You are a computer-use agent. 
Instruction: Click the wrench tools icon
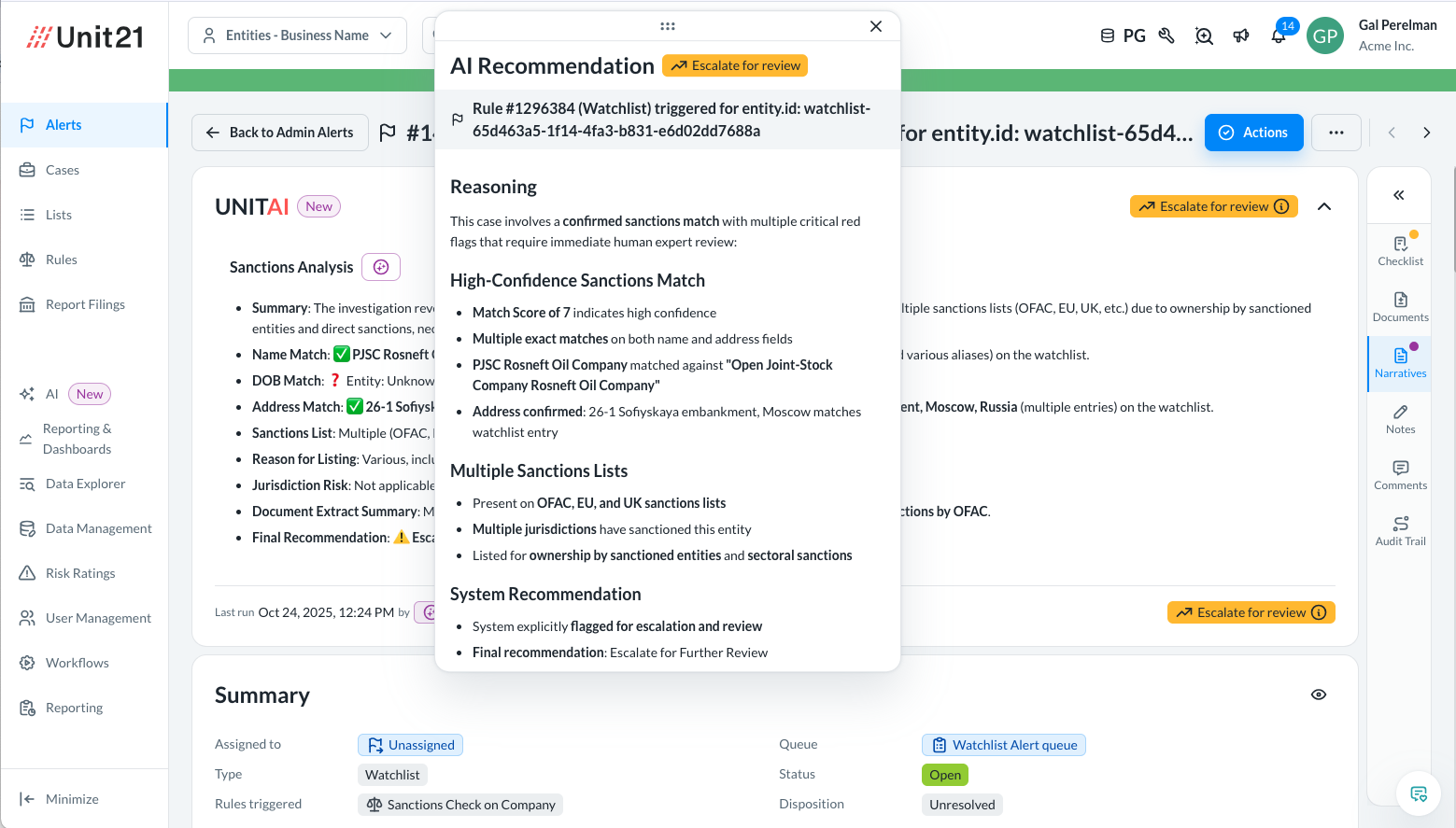(x=1166, y=35)
